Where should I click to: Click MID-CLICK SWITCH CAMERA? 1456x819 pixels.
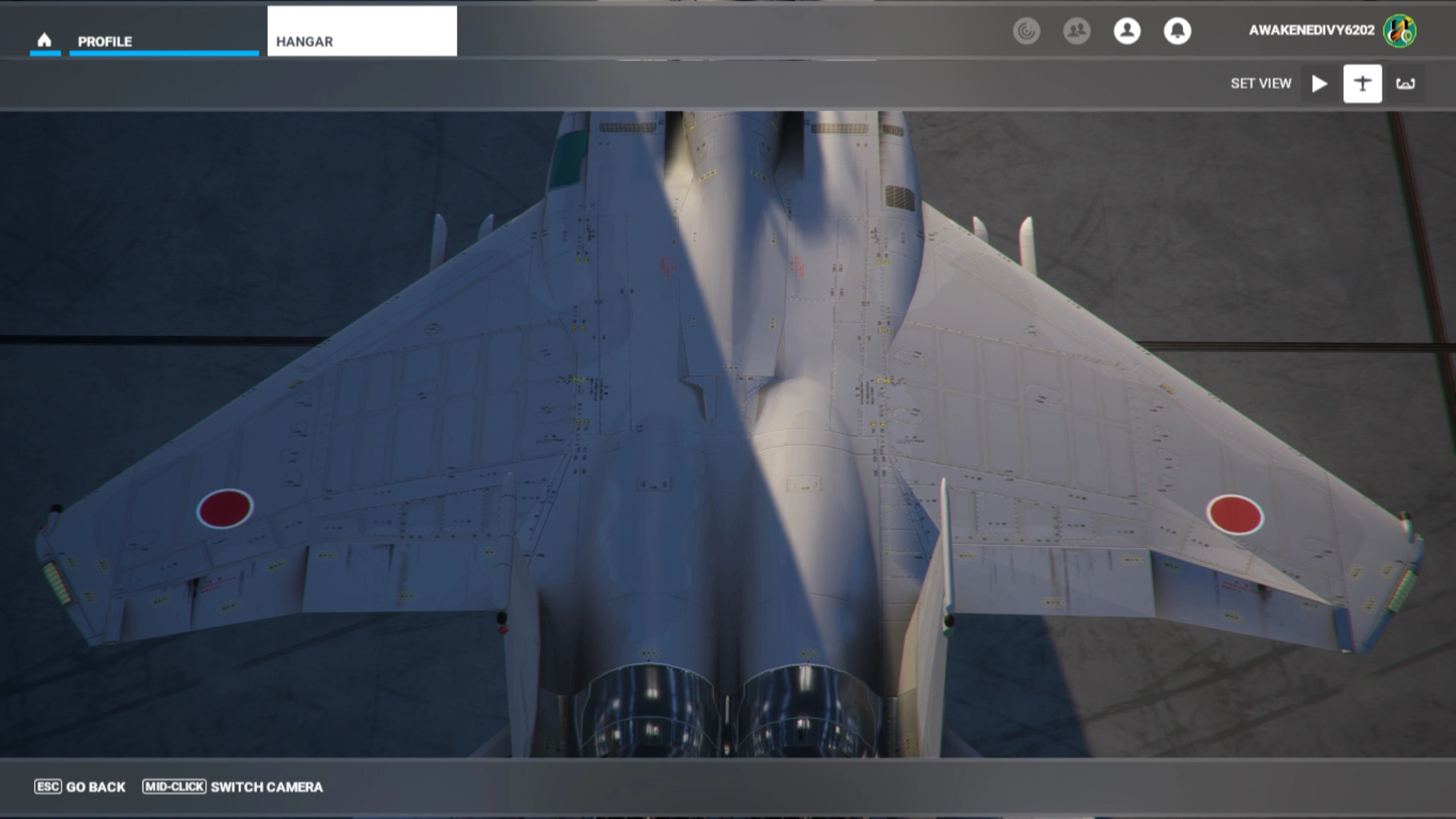pos(233,787)
